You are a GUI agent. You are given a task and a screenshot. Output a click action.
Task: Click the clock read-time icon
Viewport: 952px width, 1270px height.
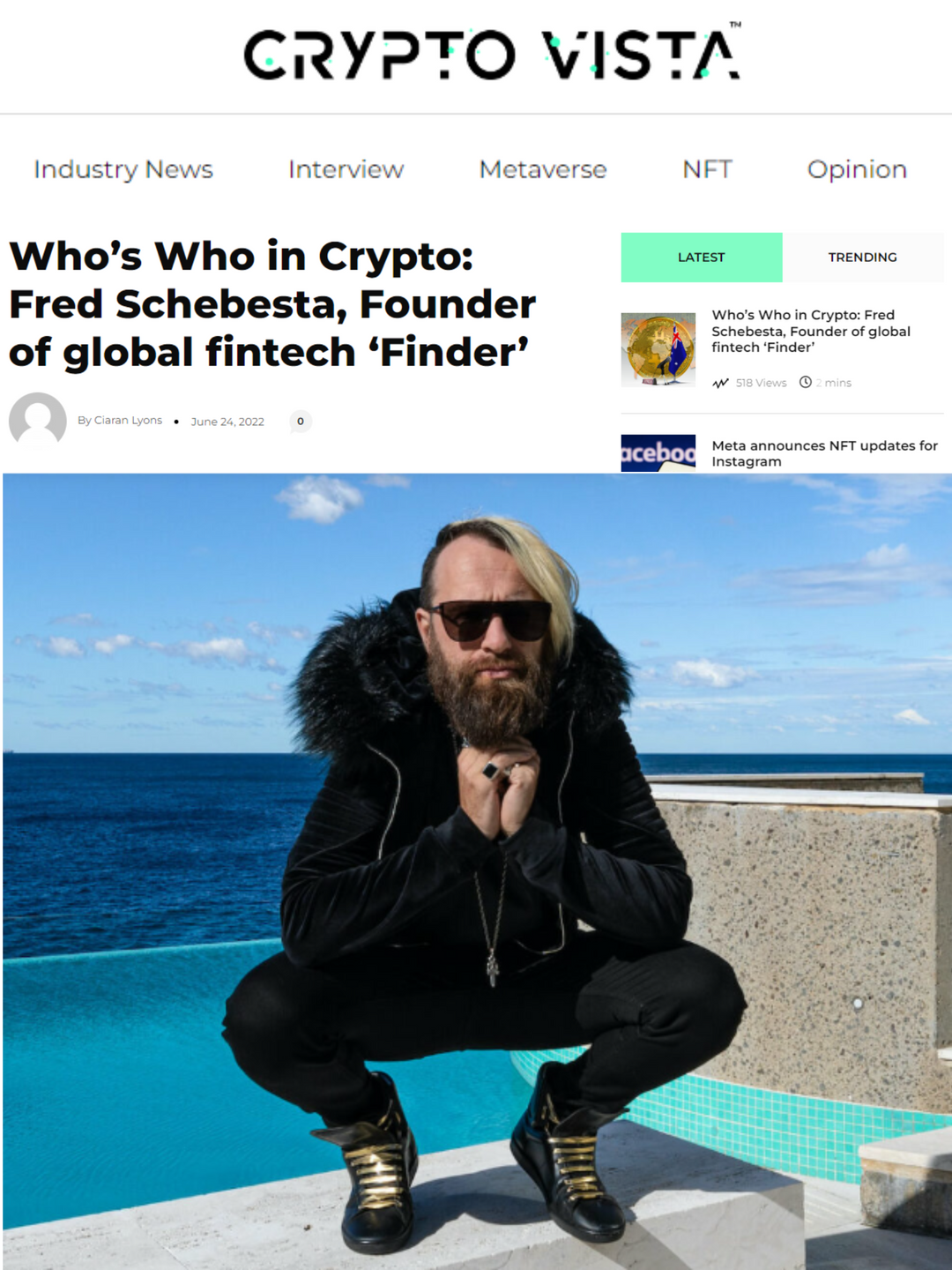[x=805, y=382]
